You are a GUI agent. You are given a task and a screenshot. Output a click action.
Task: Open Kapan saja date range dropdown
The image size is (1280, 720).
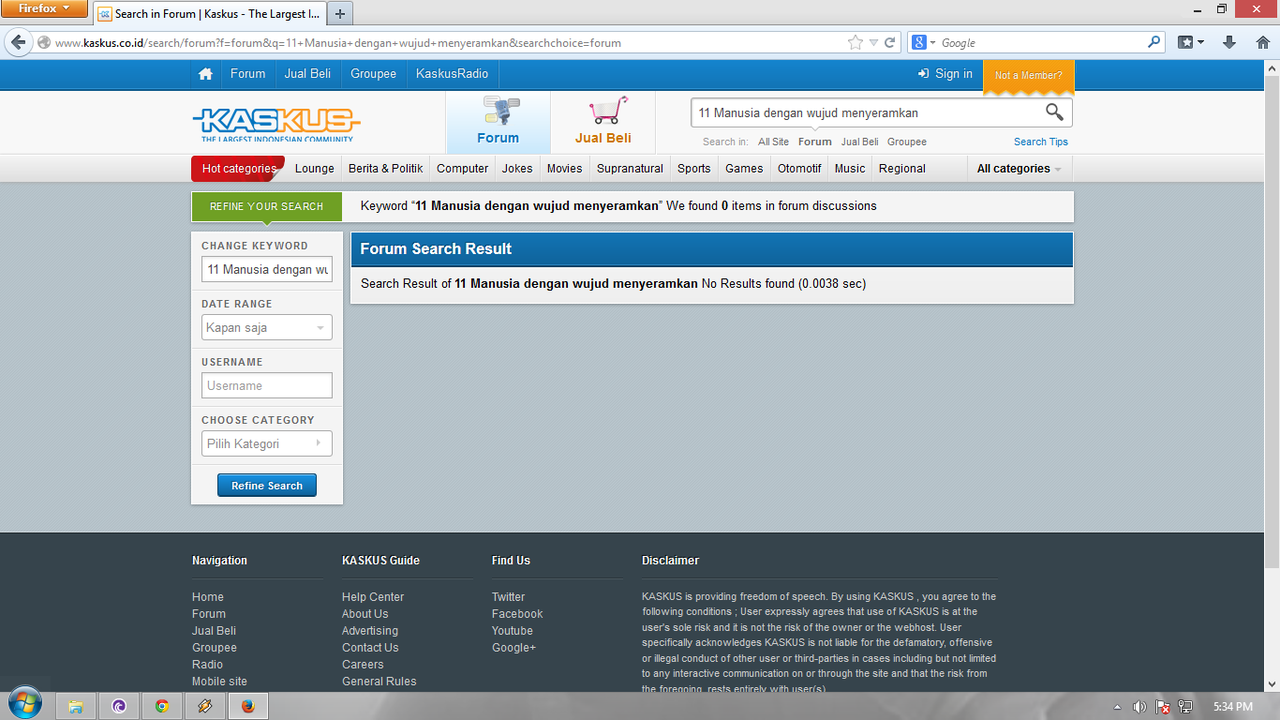pyautogui.click(x=267, y=328)
